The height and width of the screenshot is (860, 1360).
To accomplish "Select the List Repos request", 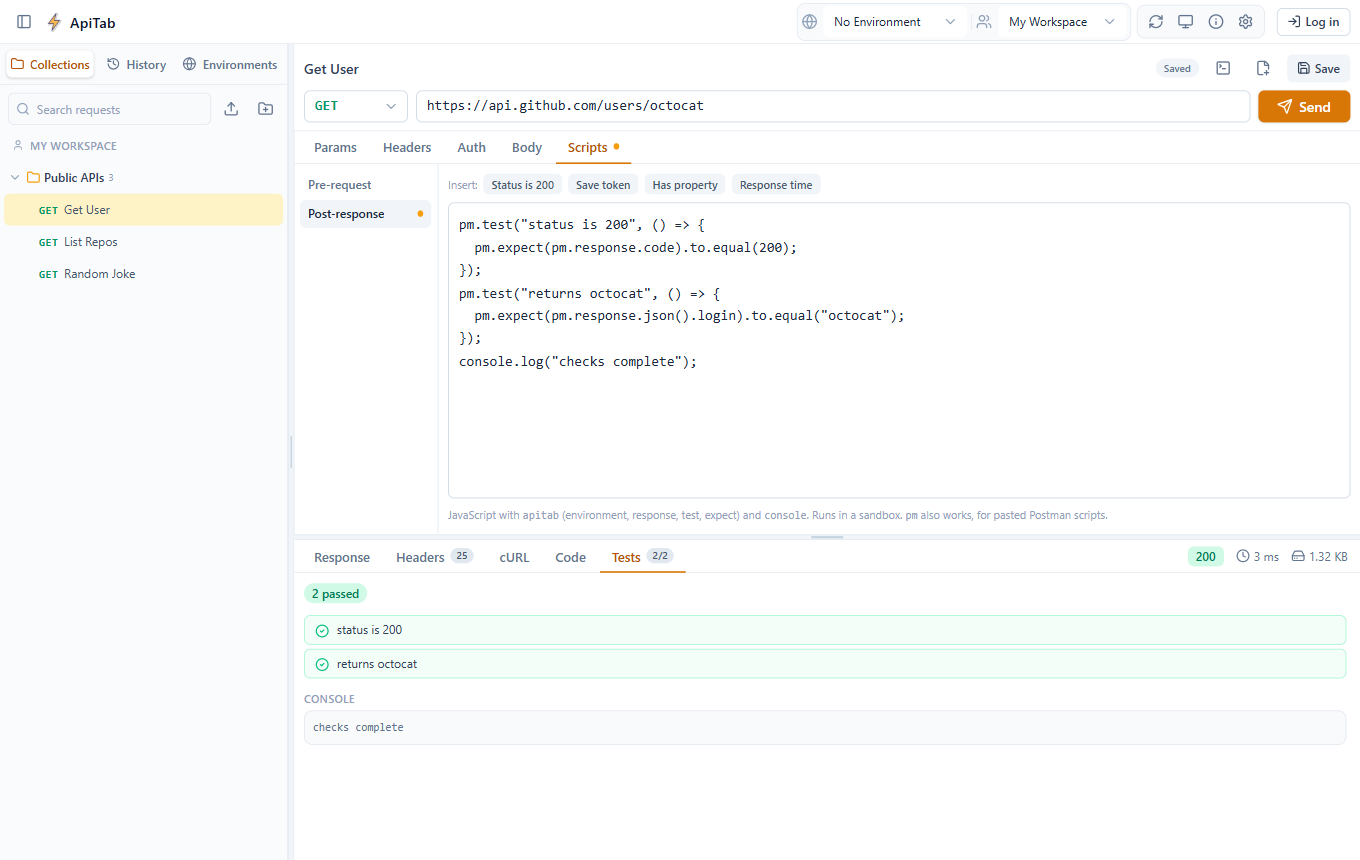I will [x=144, y=242].
